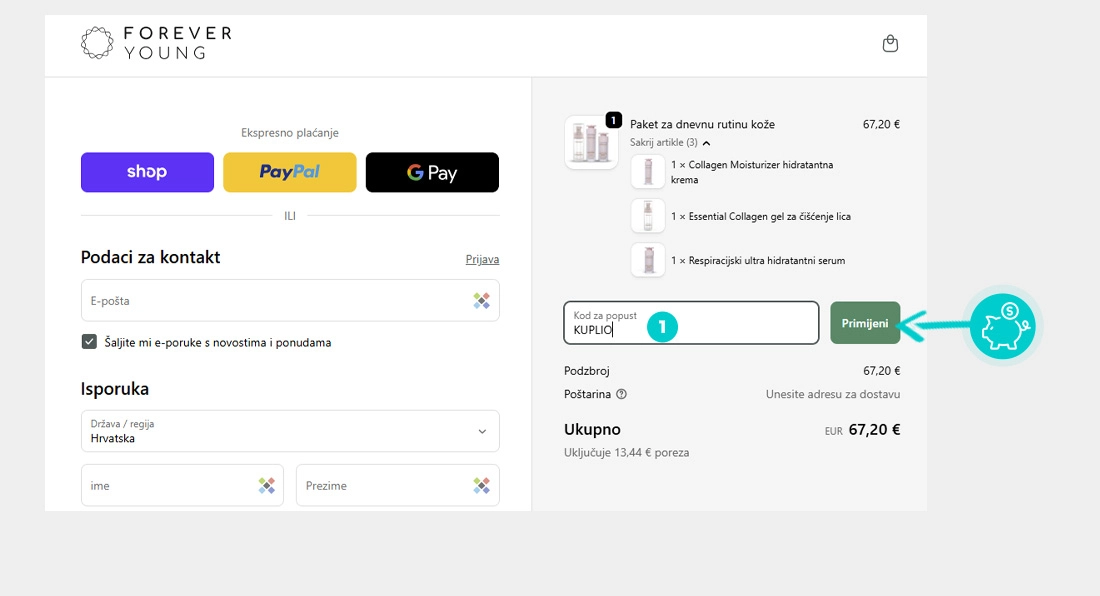
Task: Click autofill icon in Prezime field
Action: pos(482,485)
